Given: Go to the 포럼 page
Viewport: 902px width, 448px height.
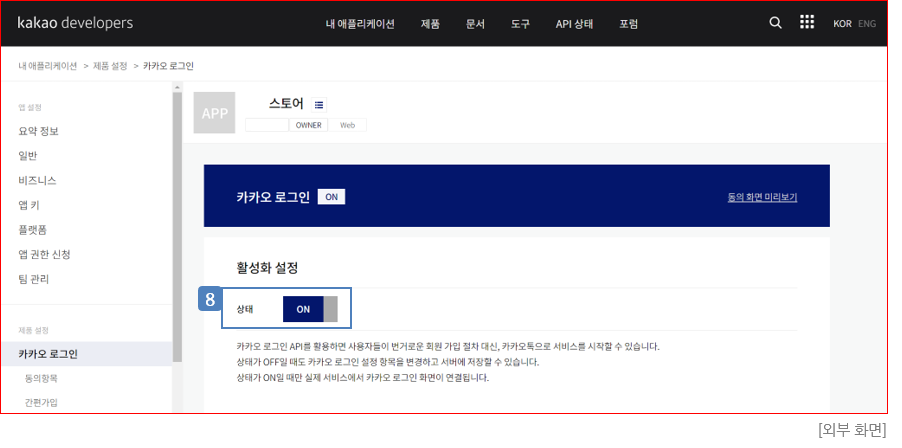Looking at the screenshot, I should (x=628, y=24).
